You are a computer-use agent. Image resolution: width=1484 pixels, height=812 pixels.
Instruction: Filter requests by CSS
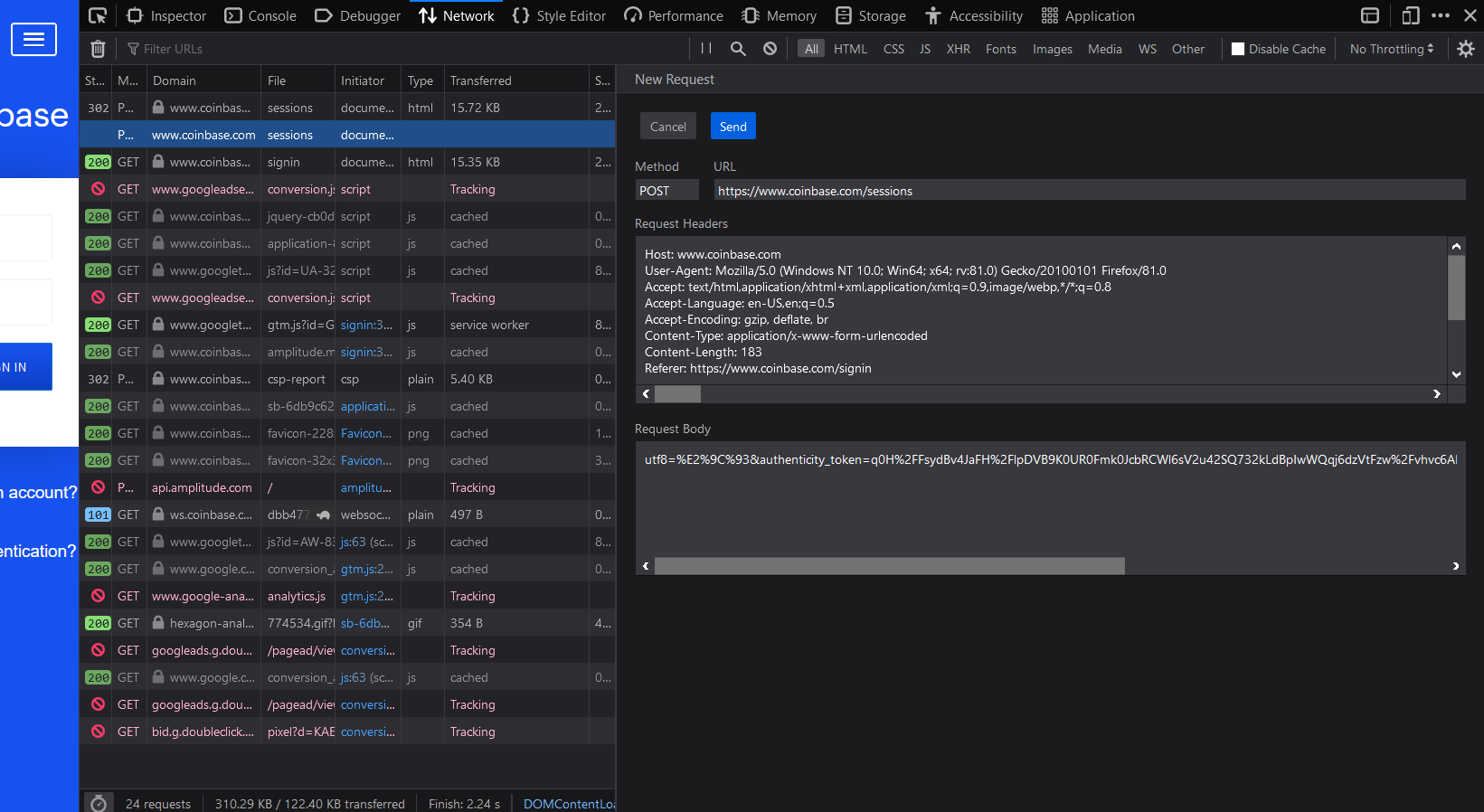[893, 49]
